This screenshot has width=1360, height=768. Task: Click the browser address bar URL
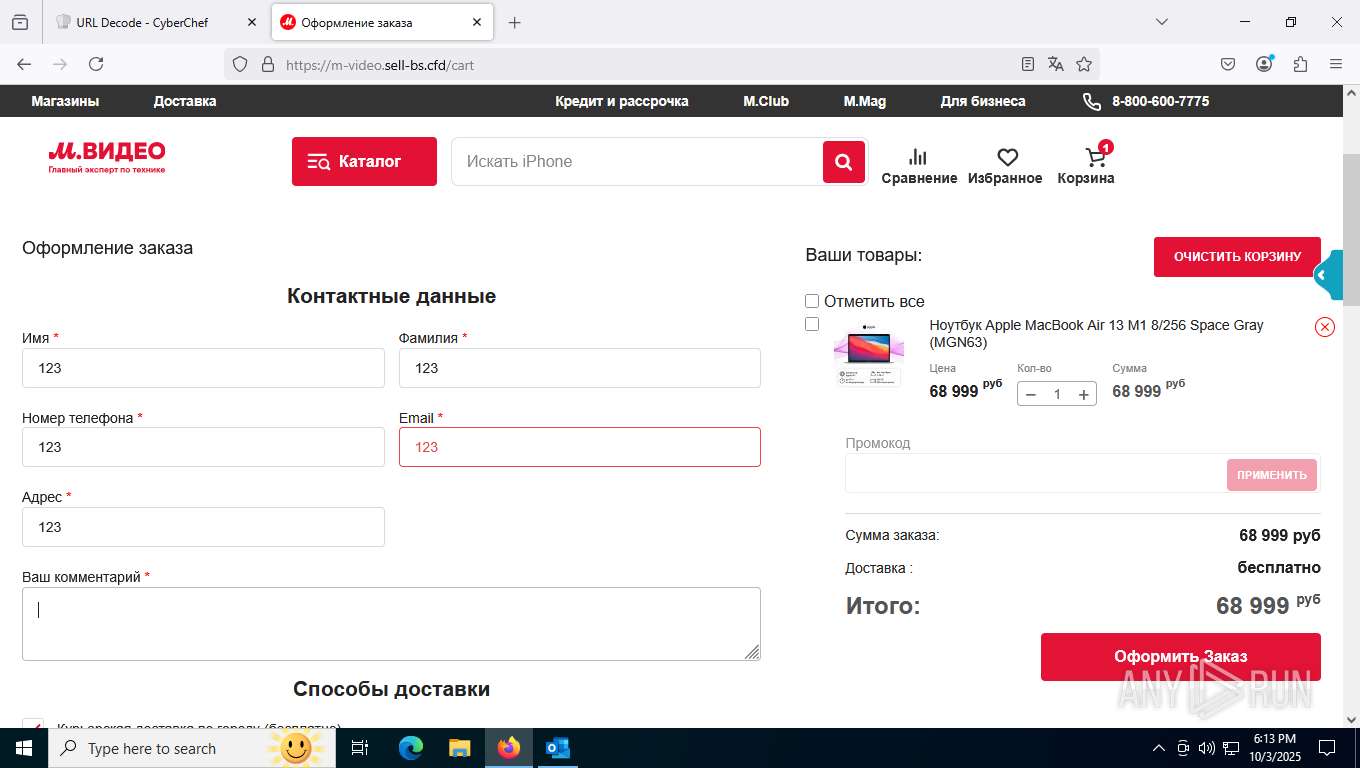tap(380, 64)
